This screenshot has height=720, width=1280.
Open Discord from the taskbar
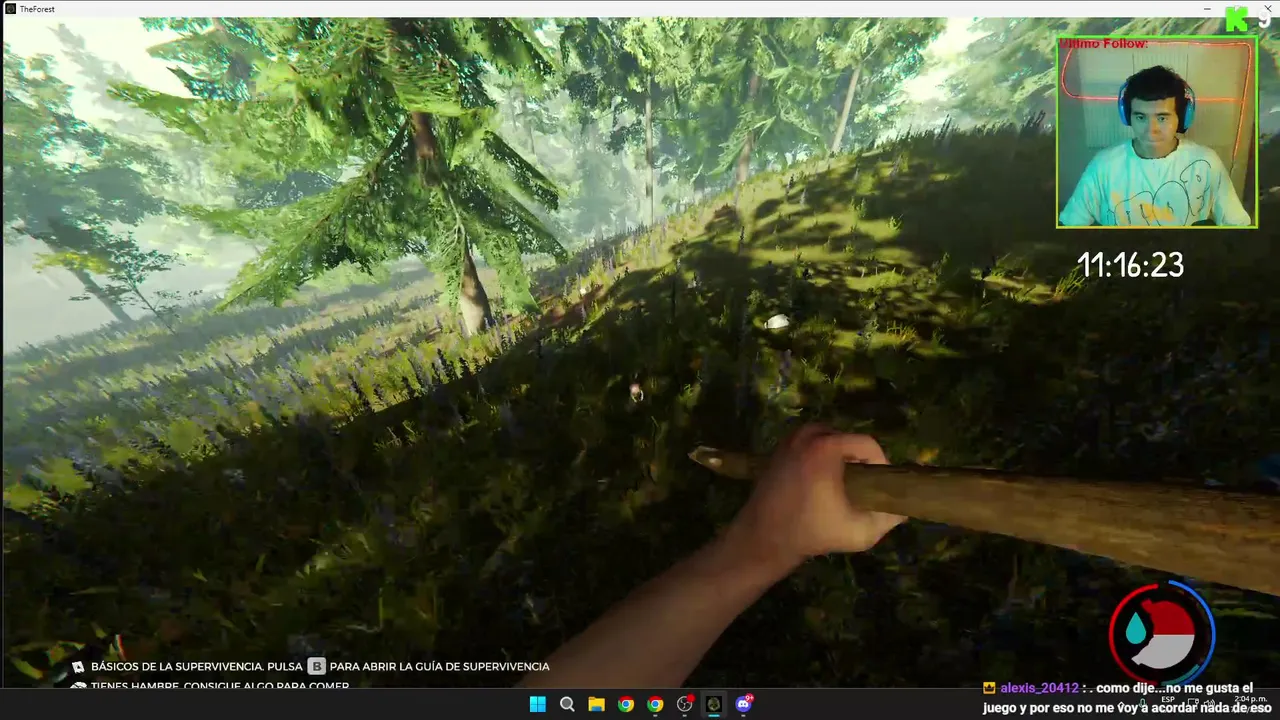pyautogui.click(x=744, y=704)
